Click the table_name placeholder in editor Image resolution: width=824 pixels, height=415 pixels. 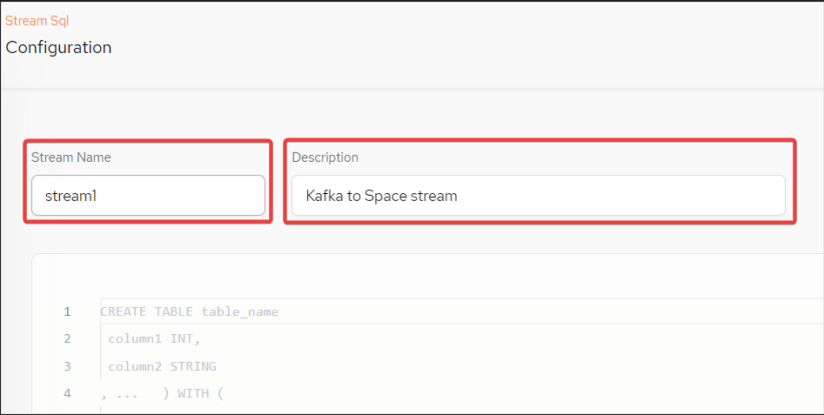click(240, 312)
